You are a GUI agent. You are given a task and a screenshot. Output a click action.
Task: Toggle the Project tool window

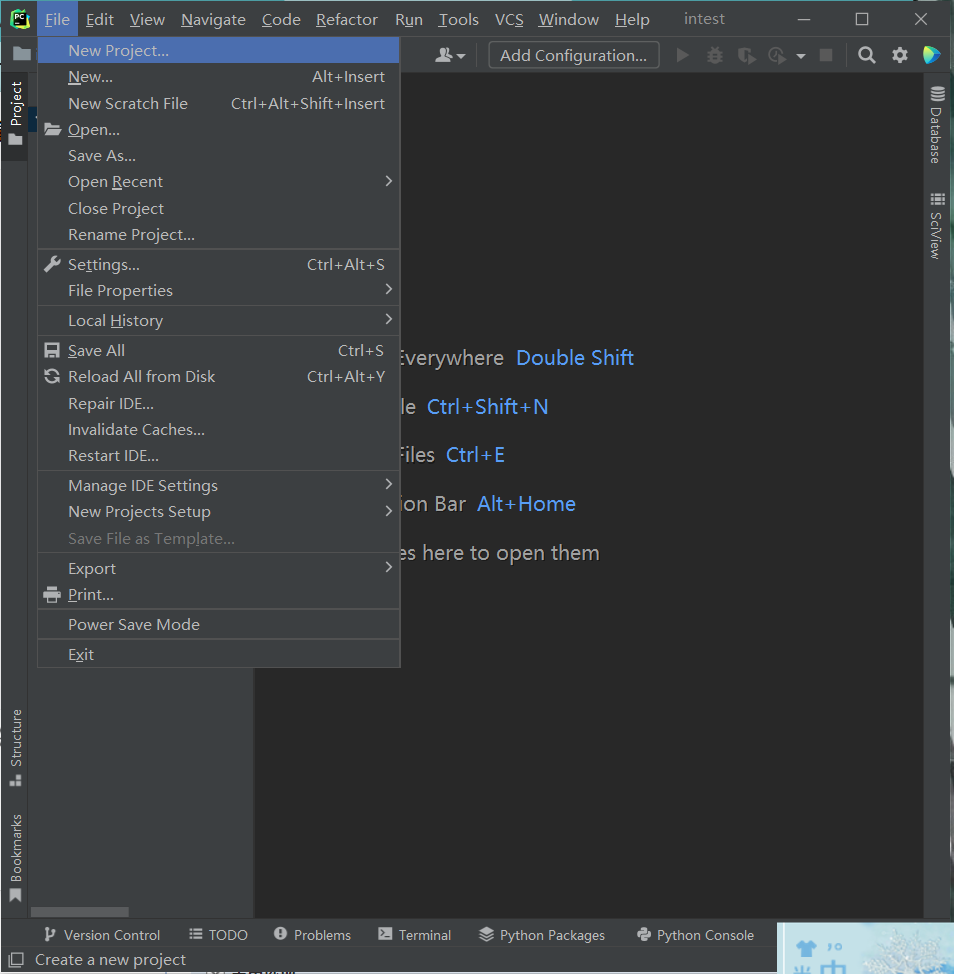click(16, 113)
